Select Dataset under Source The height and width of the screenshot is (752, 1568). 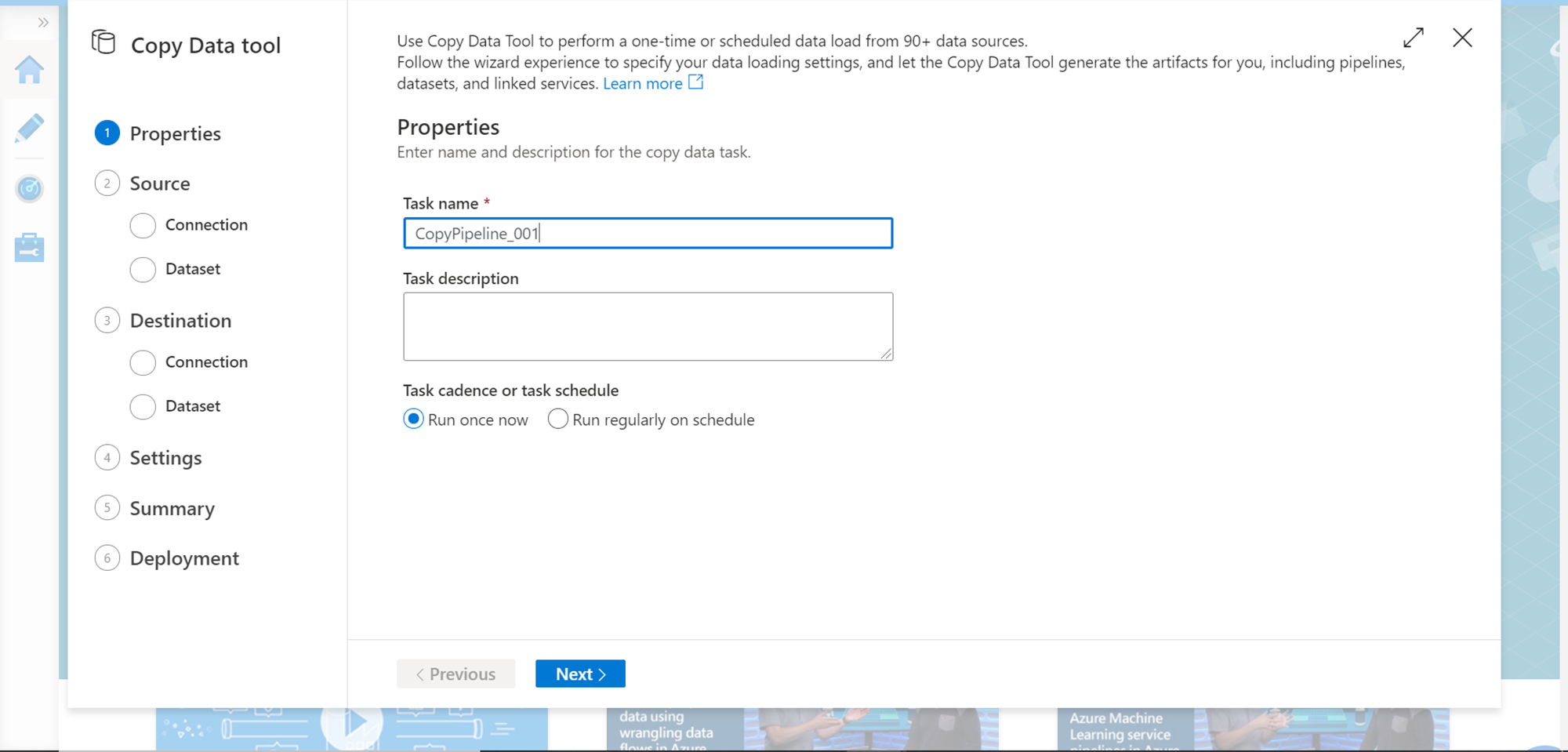pos(176,269)
